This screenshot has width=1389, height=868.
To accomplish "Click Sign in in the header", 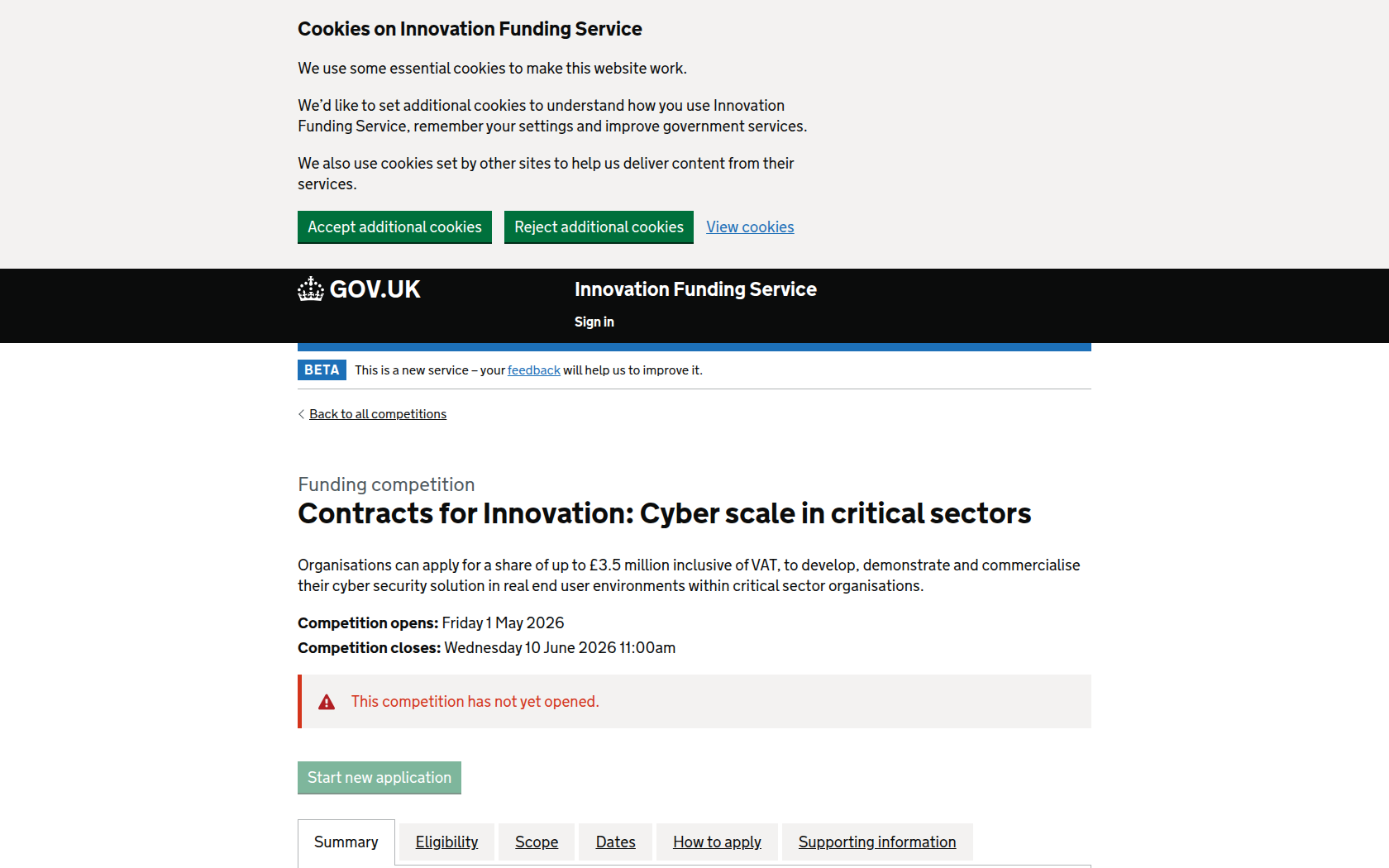I will pos(594,322).
